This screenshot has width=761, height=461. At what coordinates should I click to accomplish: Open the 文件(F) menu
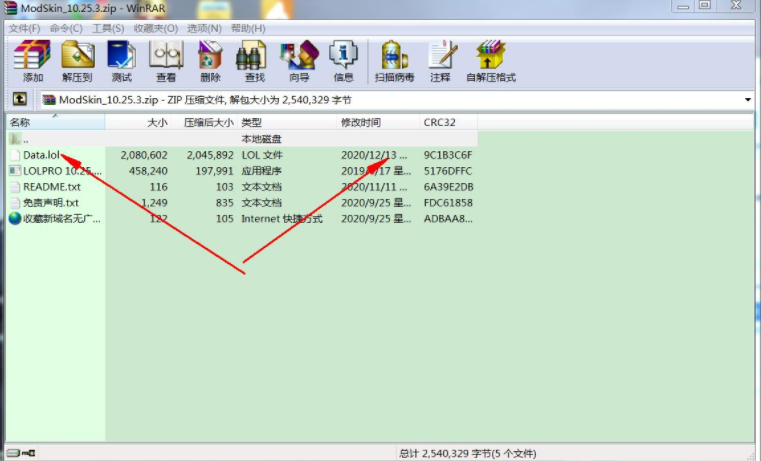click(23, 28)
